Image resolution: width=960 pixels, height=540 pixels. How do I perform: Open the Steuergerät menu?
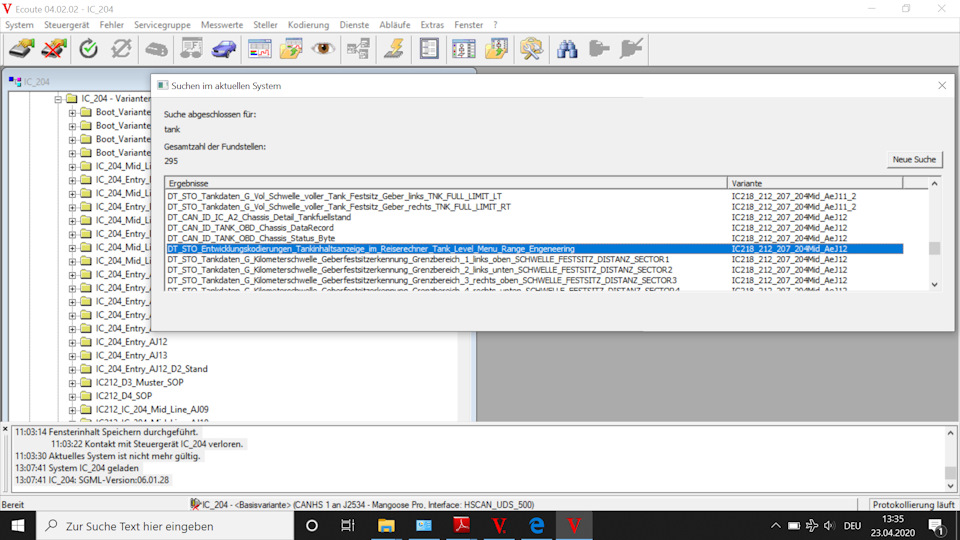[x=66, y=25]
